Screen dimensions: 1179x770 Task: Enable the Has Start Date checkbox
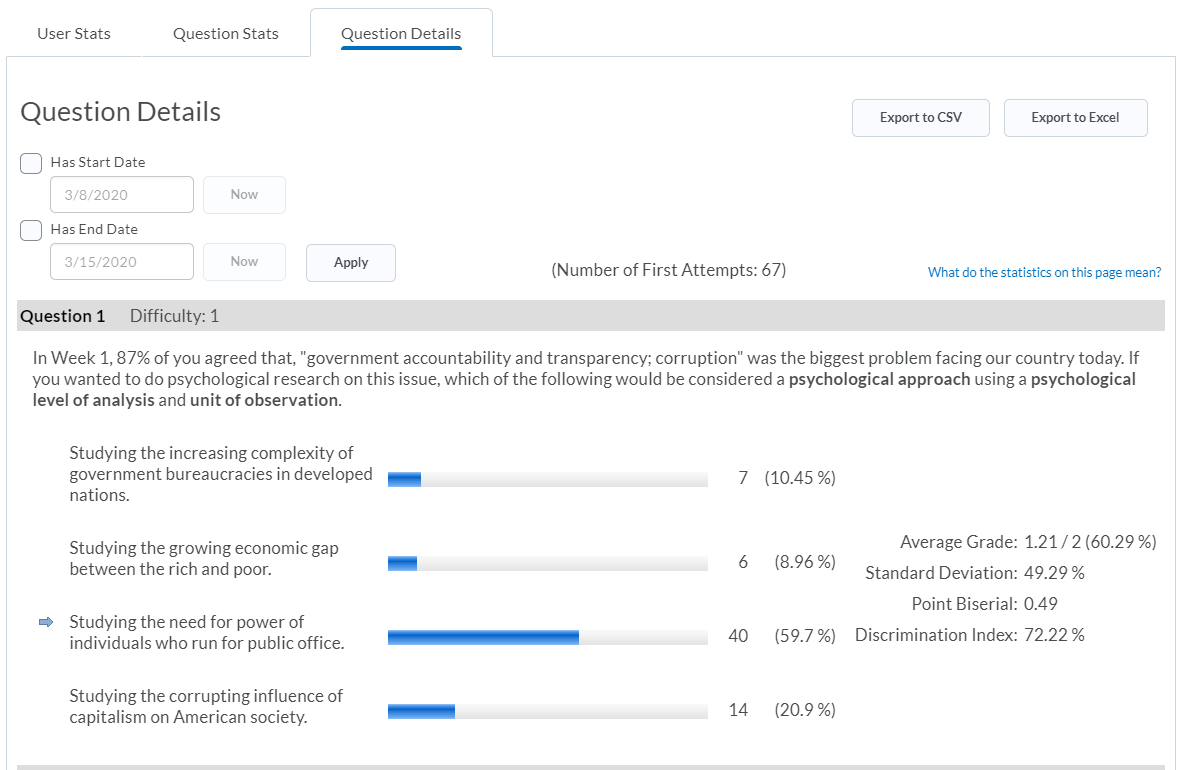click(x=31, y=163)
